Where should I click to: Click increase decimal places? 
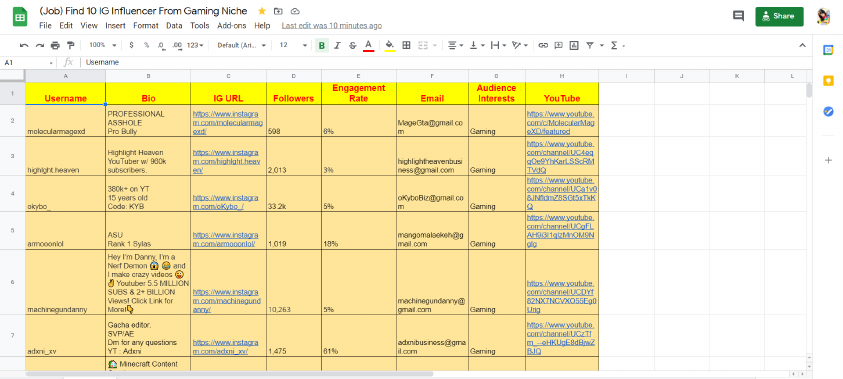(x=177, y=46)
